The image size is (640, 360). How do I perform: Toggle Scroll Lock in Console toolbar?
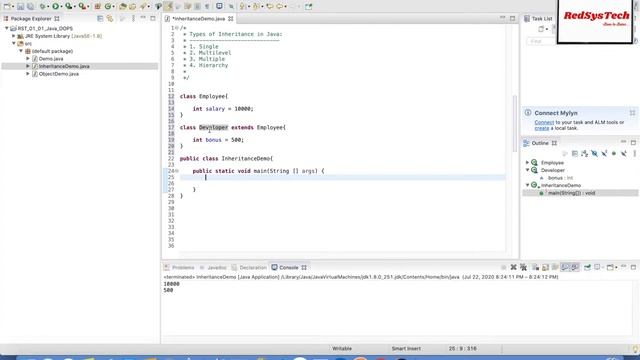(545, 267)
